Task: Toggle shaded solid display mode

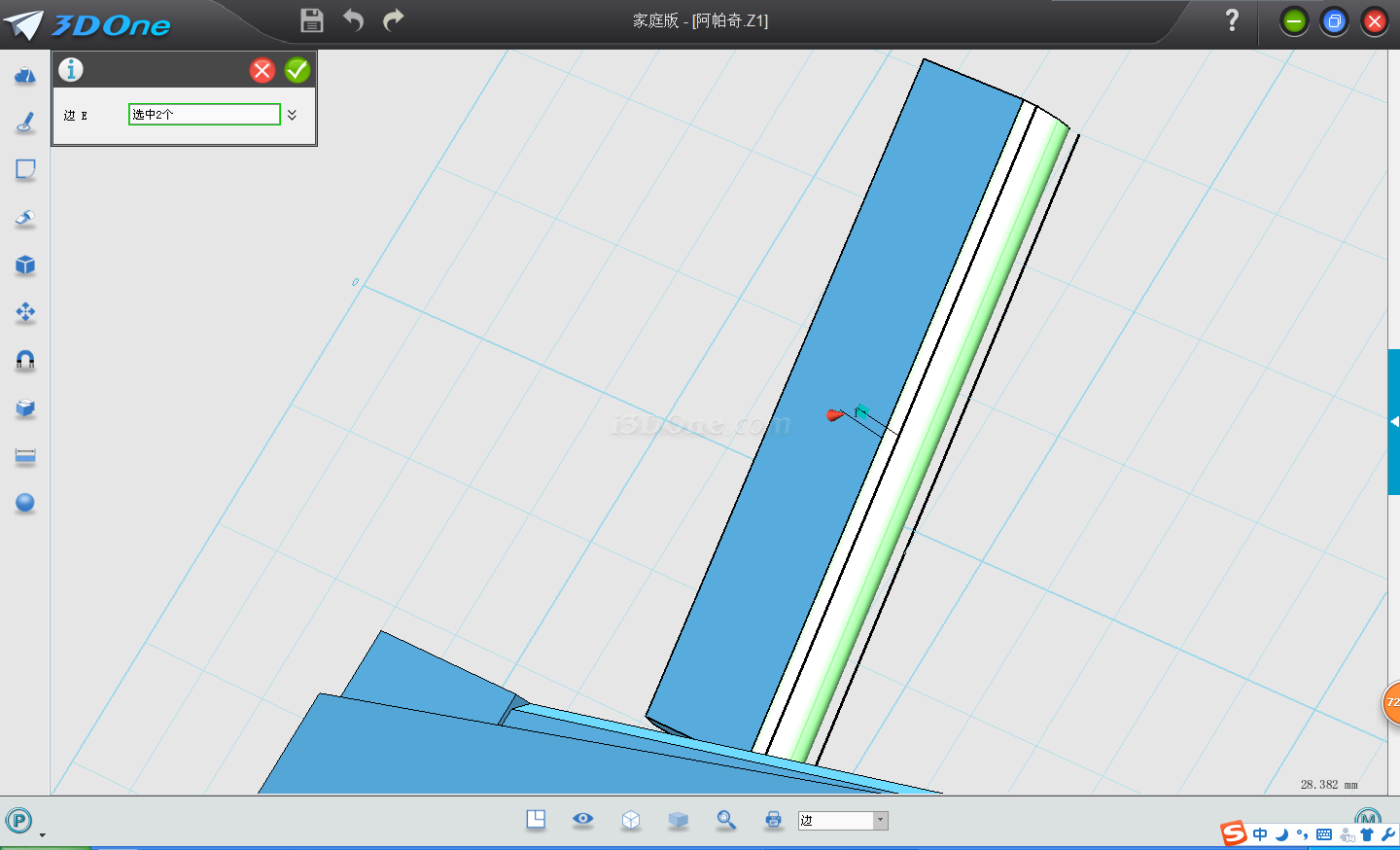Action: (x=679, y=820)
